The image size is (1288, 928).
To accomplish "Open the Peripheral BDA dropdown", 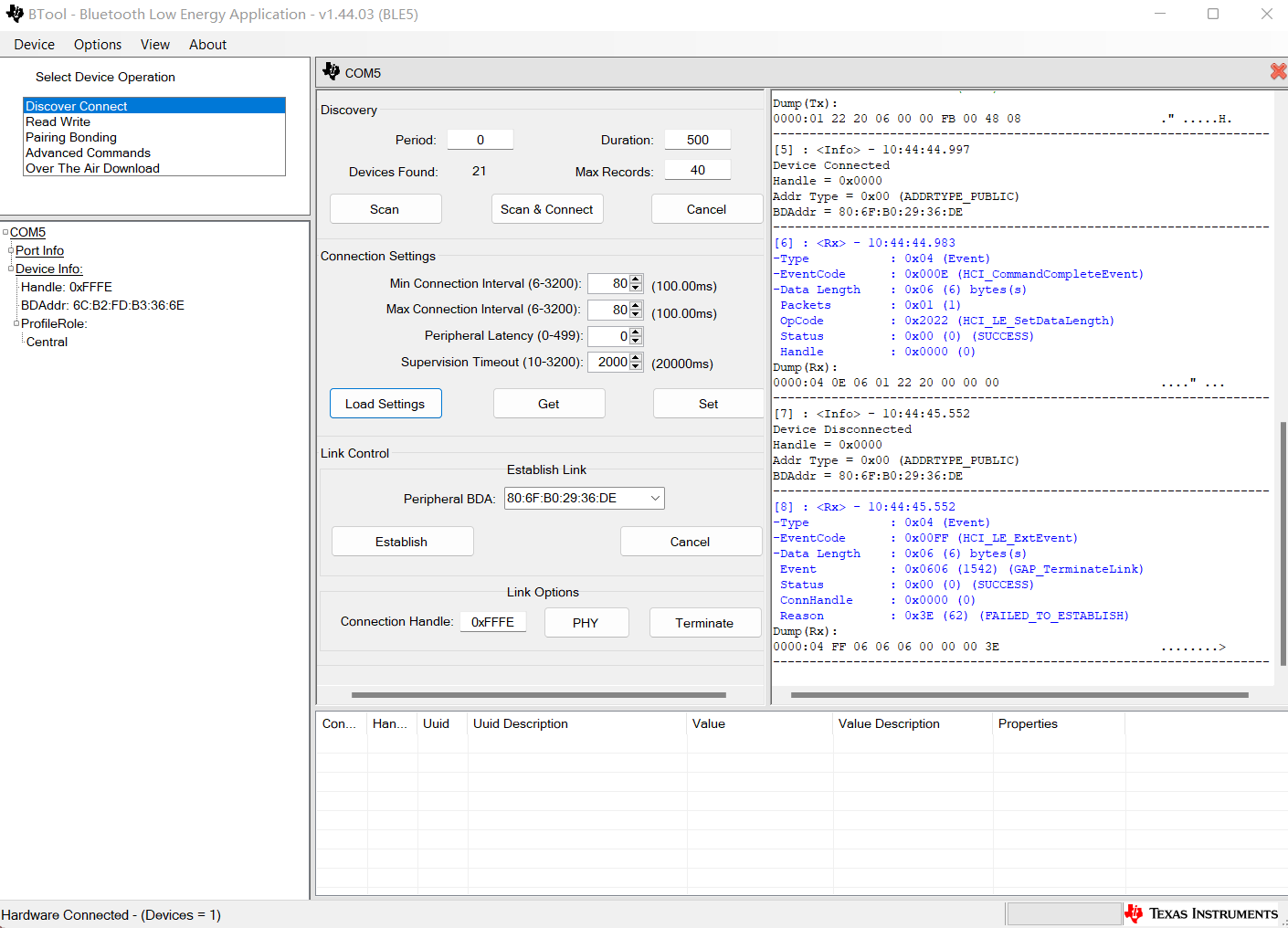I will pyautogui.click(x=655, y=498).
